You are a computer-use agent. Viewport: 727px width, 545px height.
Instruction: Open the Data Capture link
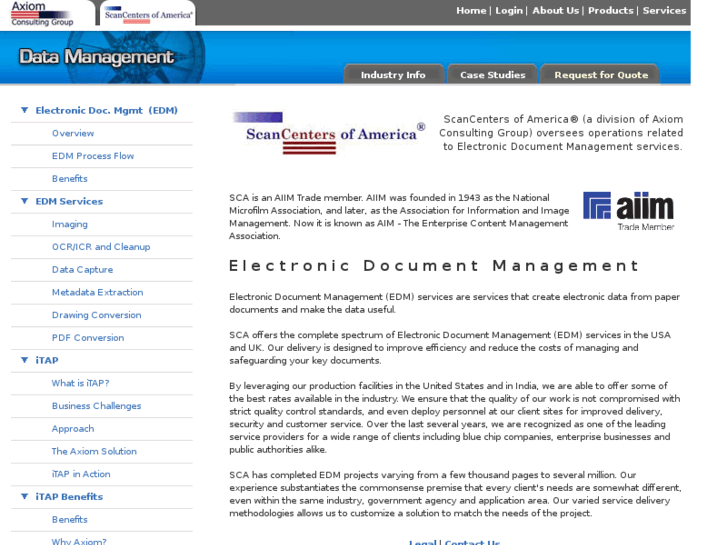[x=83, y=269]
